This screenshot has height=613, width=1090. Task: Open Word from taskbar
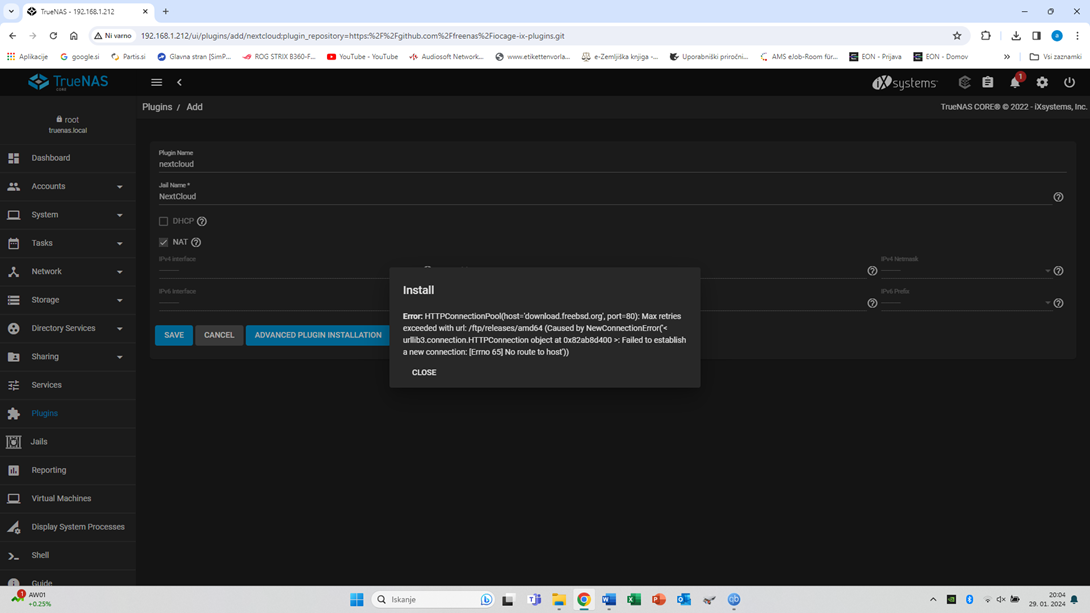tap(608, 599)
